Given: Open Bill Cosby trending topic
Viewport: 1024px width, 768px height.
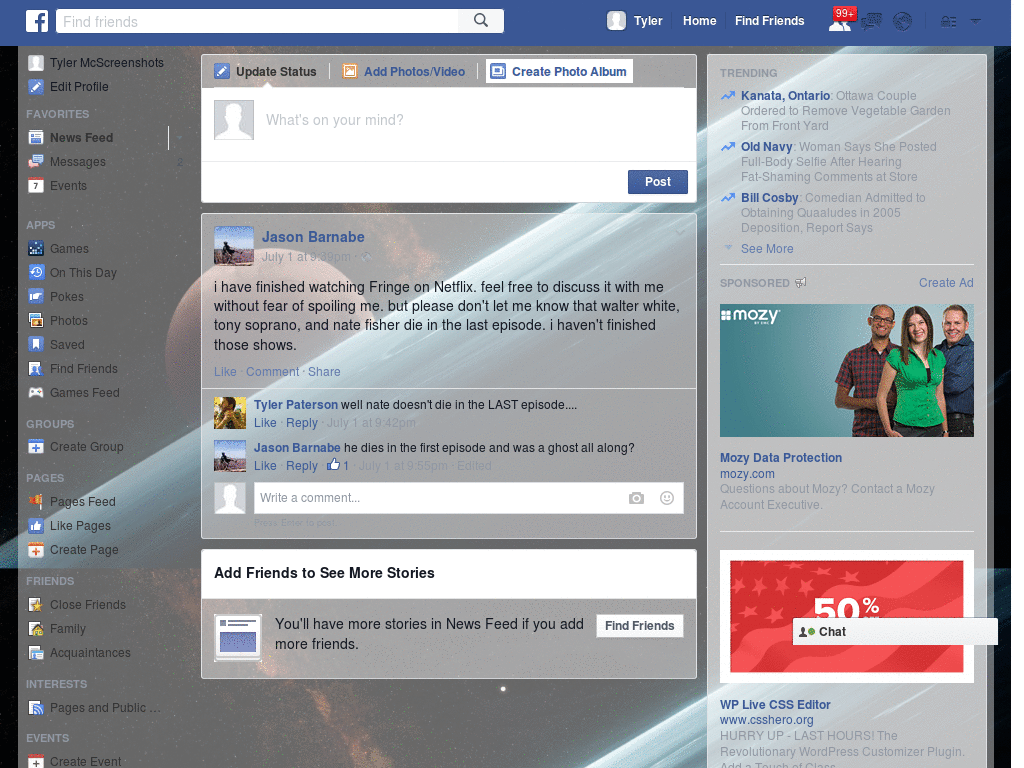Looking at the screenshot, I should click(x=769, y=198).
